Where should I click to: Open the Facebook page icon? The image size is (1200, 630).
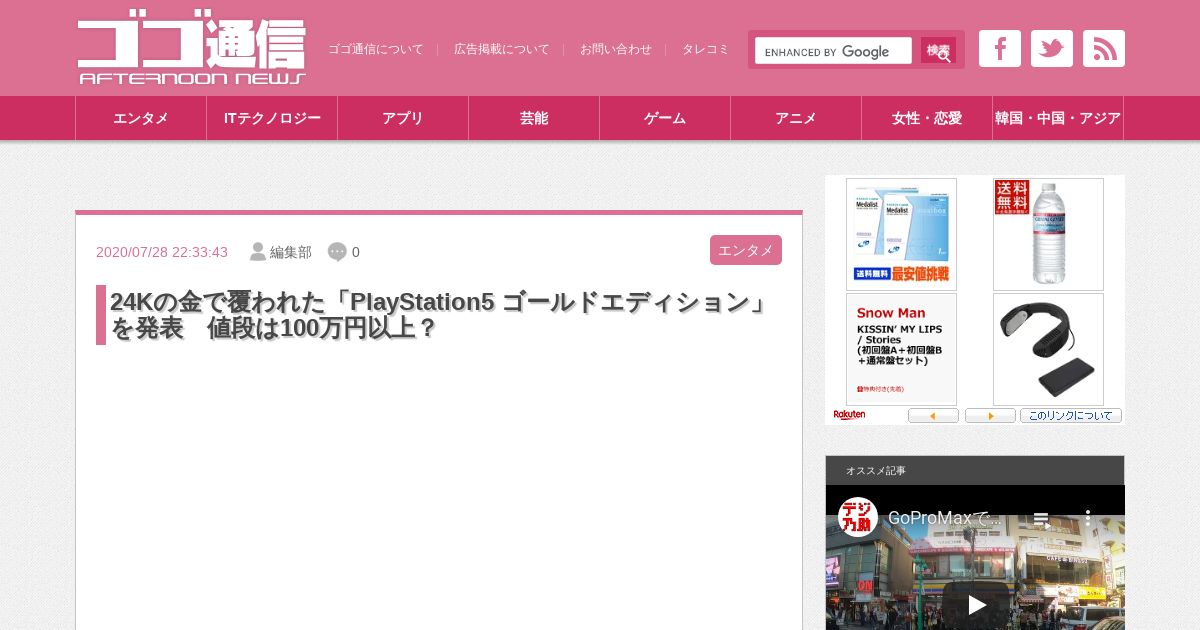pyautogui.click(x=999, y=49)
